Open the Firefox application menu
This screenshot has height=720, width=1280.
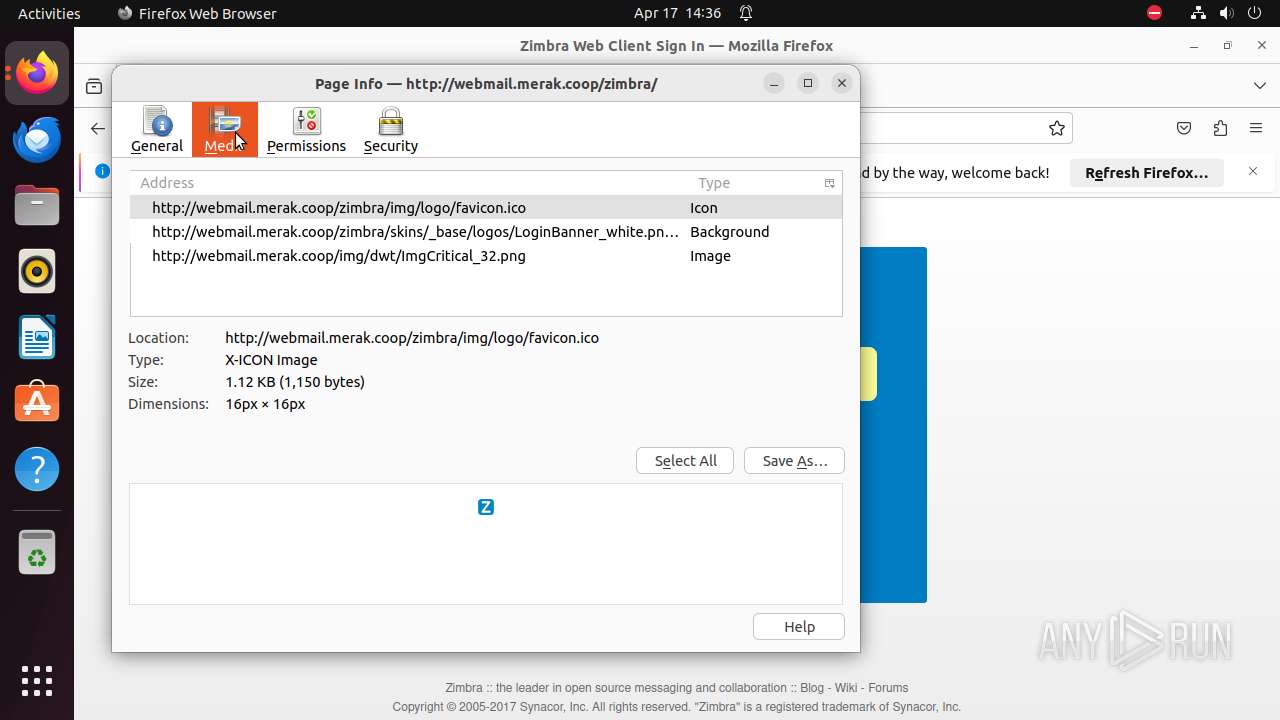tap(1256, 128)
